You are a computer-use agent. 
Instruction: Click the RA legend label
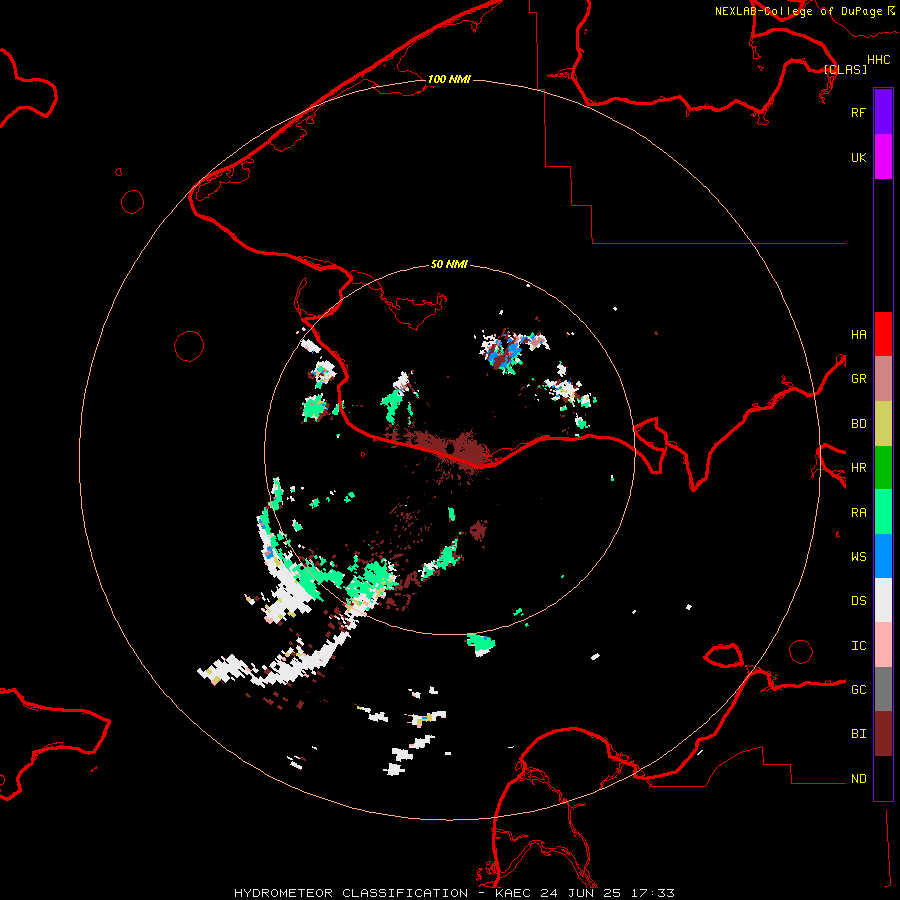click(x=858, y=512)
